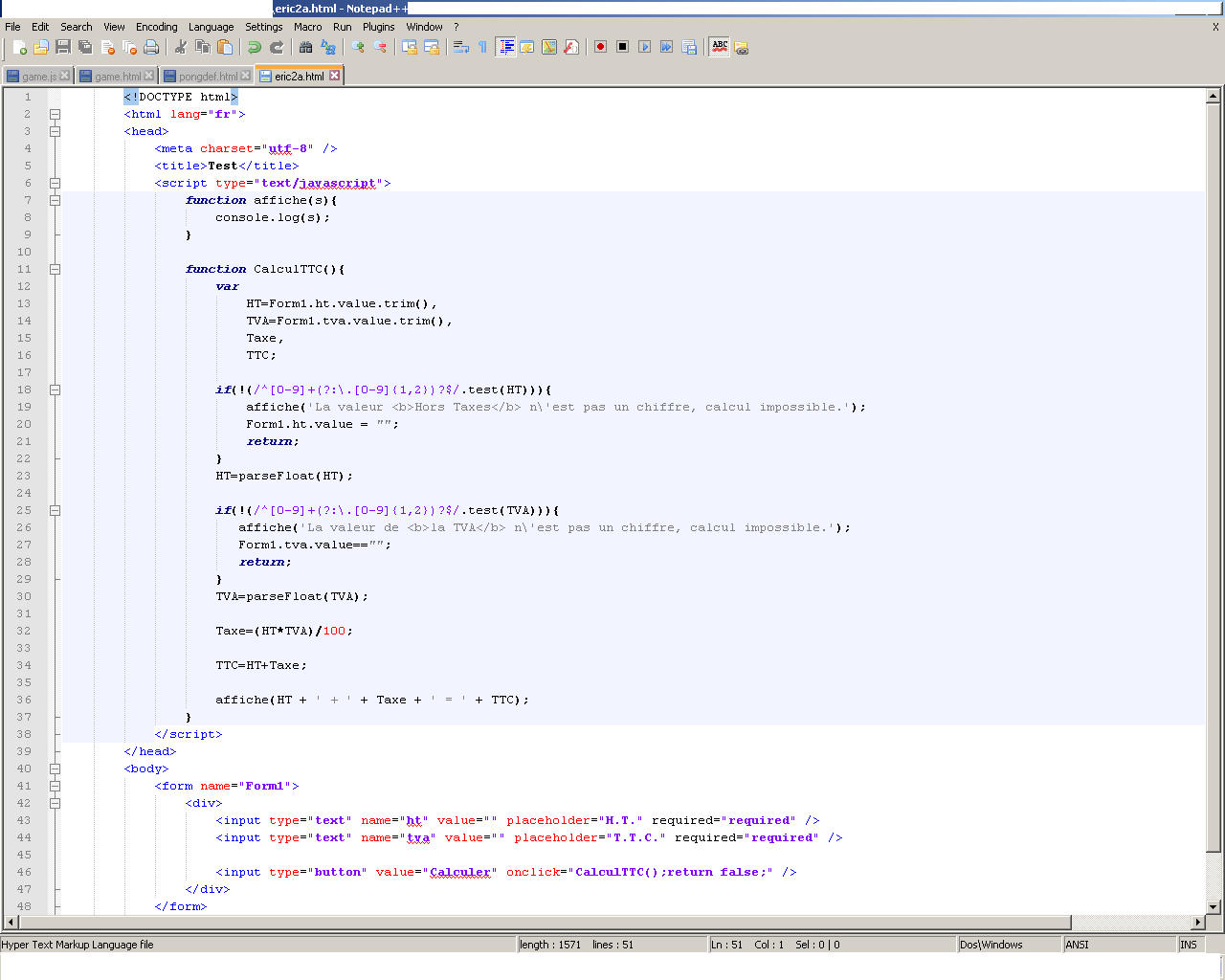Click the Close All toolbar icon
1225x980 pixels.
click(129, 47)
